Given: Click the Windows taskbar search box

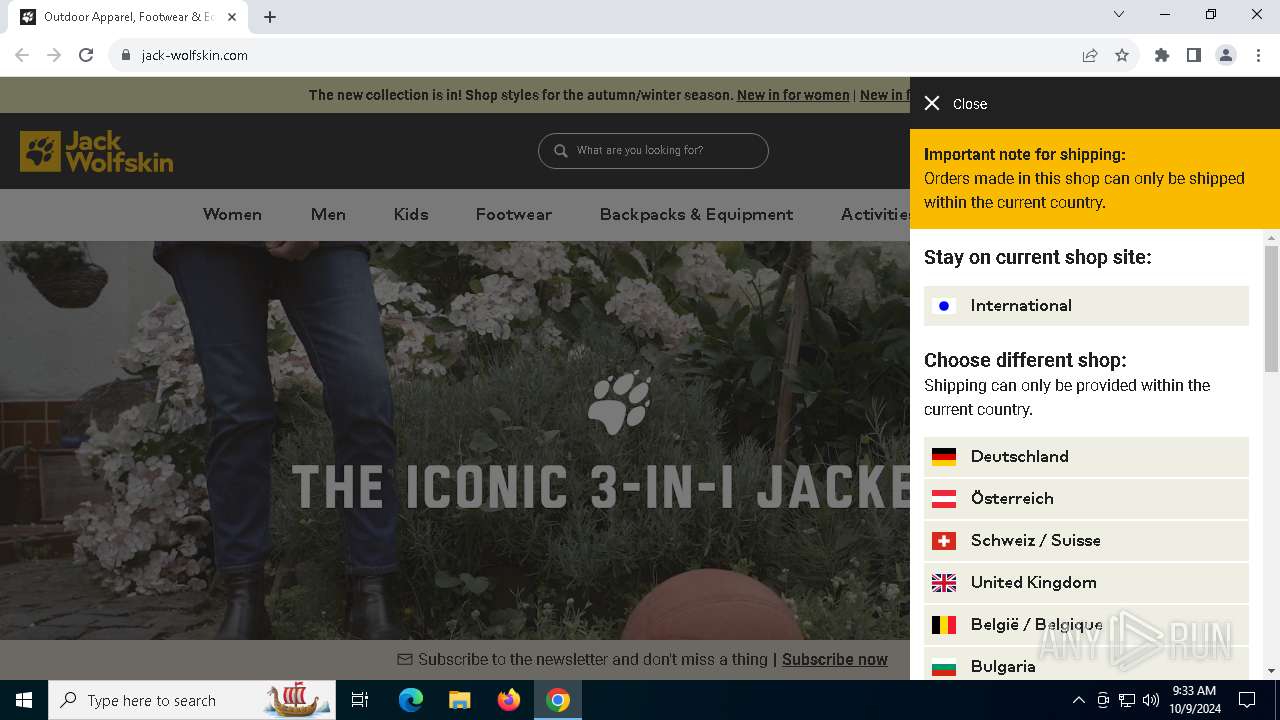Looking at the screenshot, I should click(193, 700).
